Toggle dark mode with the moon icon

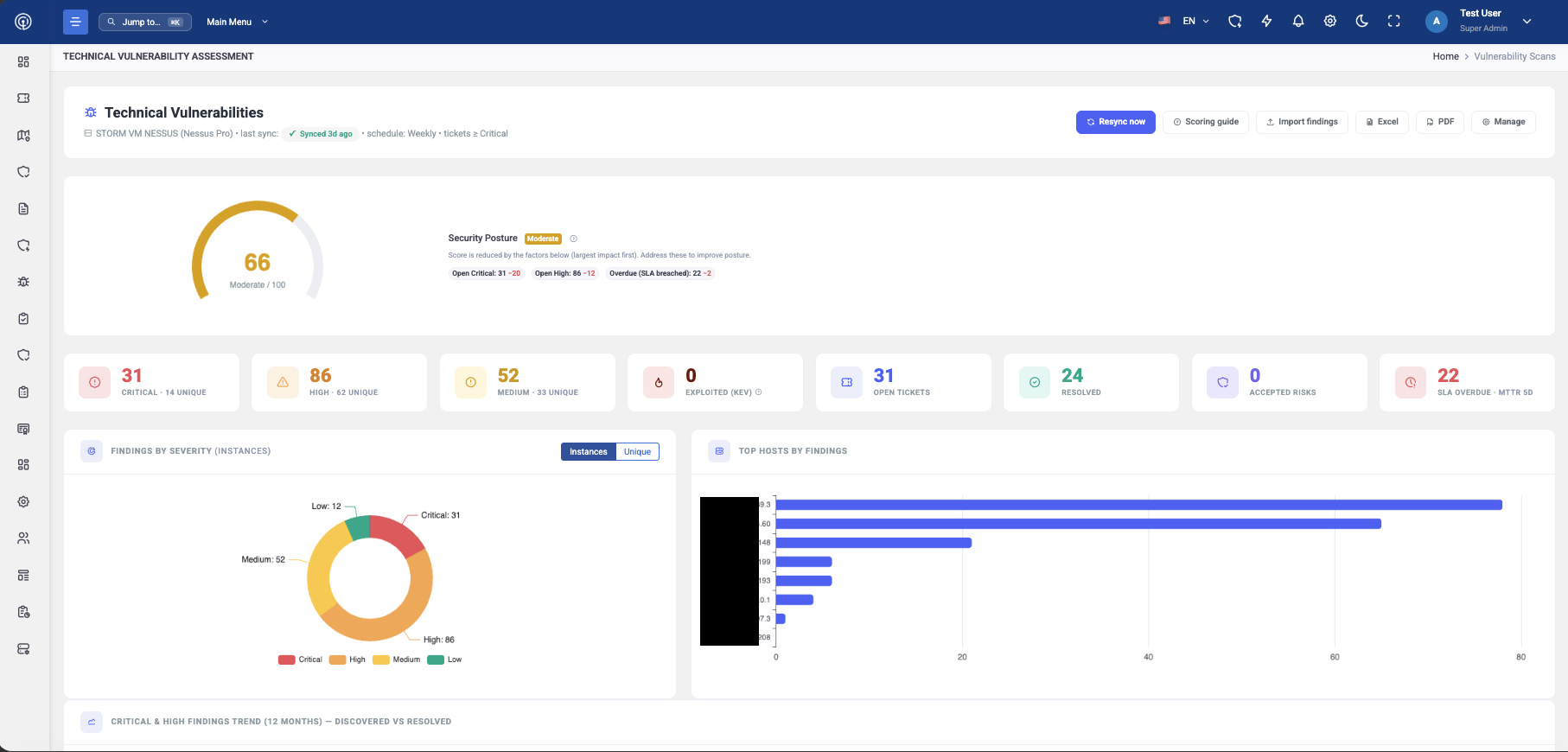point(1362,22)
